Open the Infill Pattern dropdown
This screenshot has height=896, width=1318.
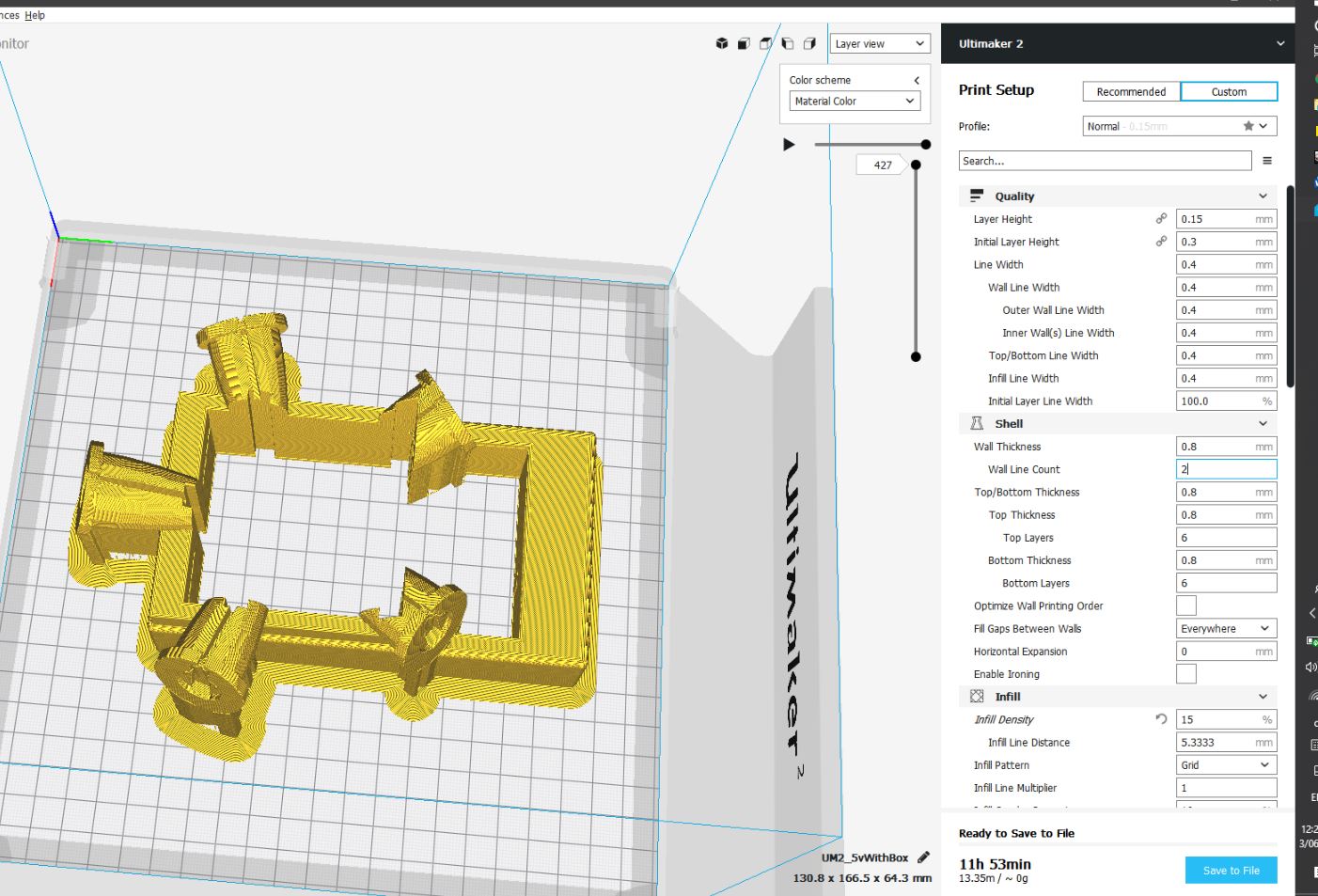pos(1226,765)
